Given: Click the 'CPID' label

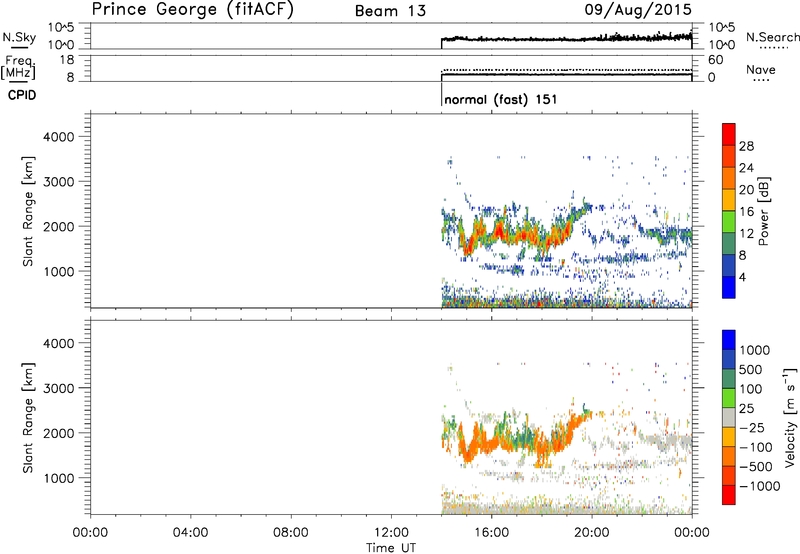Looking at the screenshot, I should (22, 95).
